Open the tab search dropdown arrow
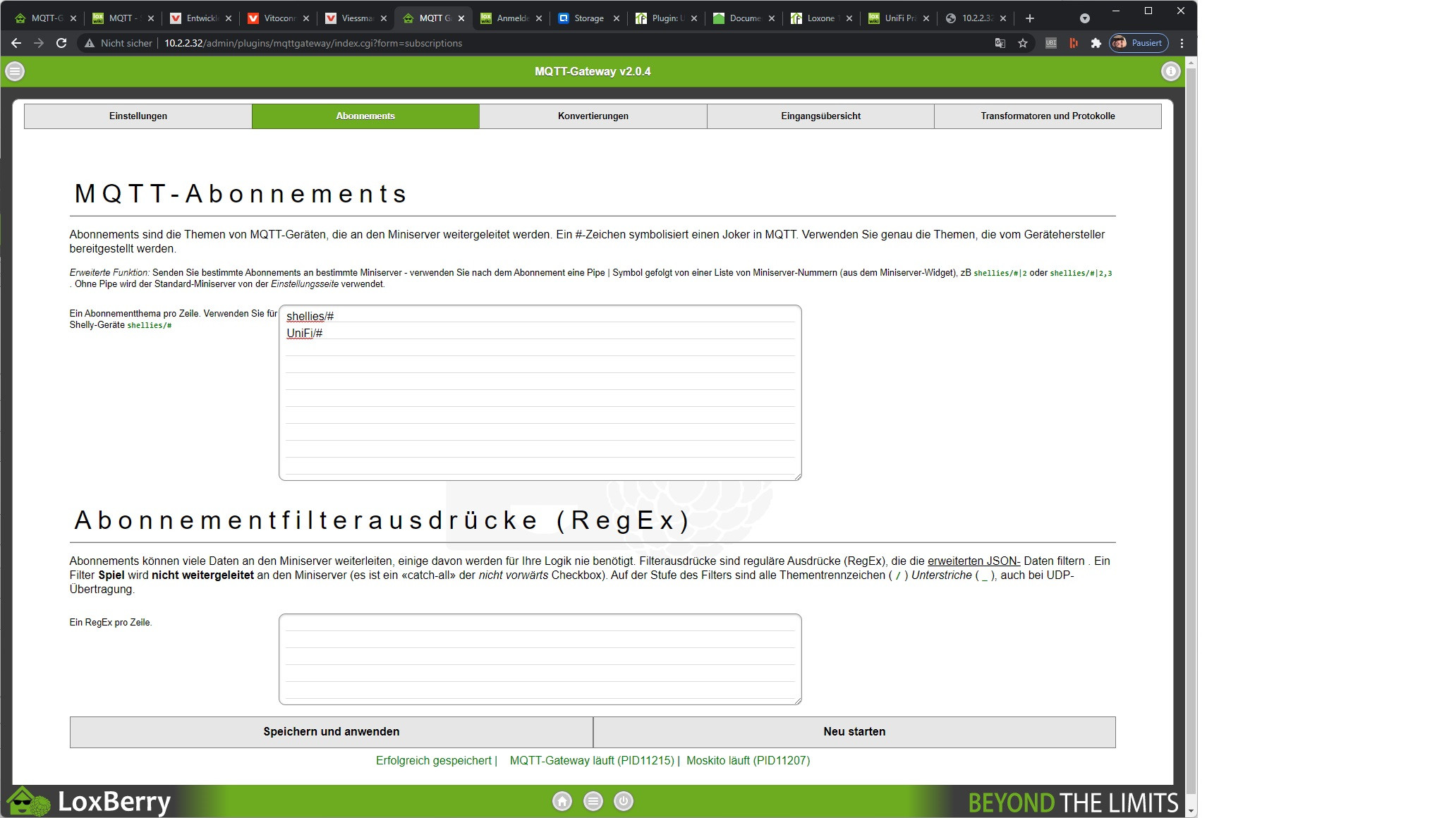The height and width of the screenshot is (818, 1456). tap(1085, 18)
